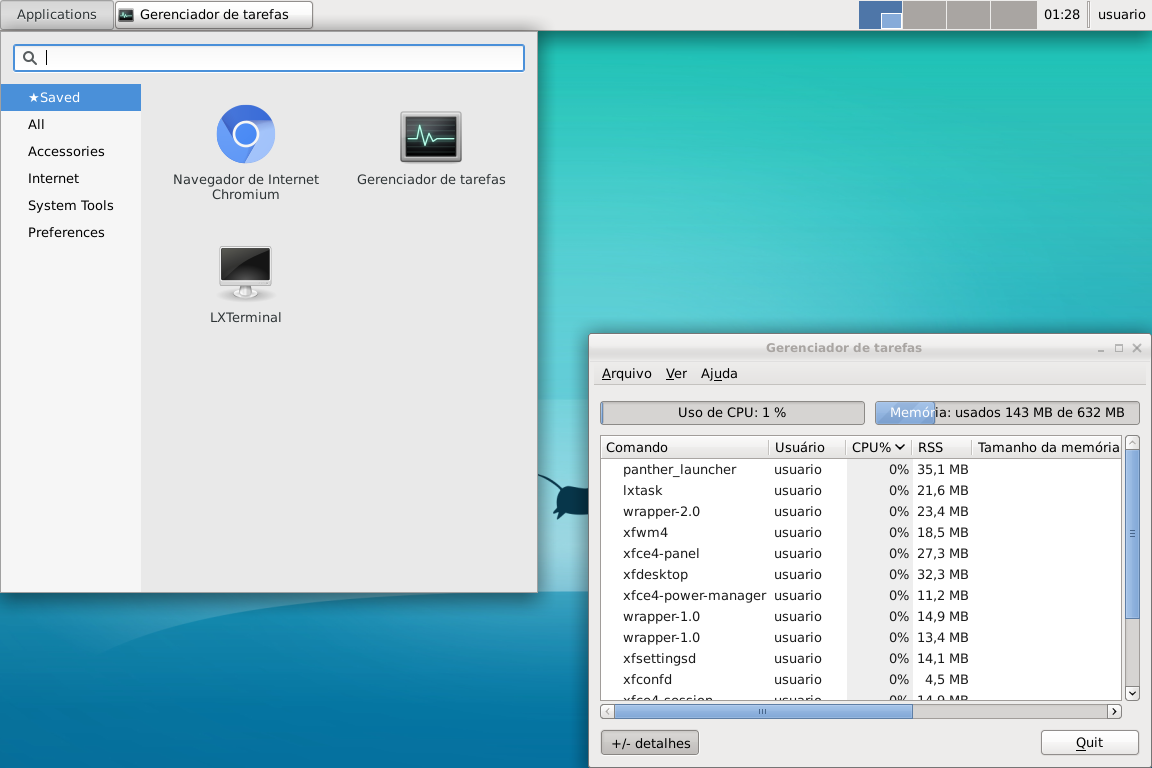Select the System Tools category
Viewport: 1152px width, 768px height.
[71, 205]
